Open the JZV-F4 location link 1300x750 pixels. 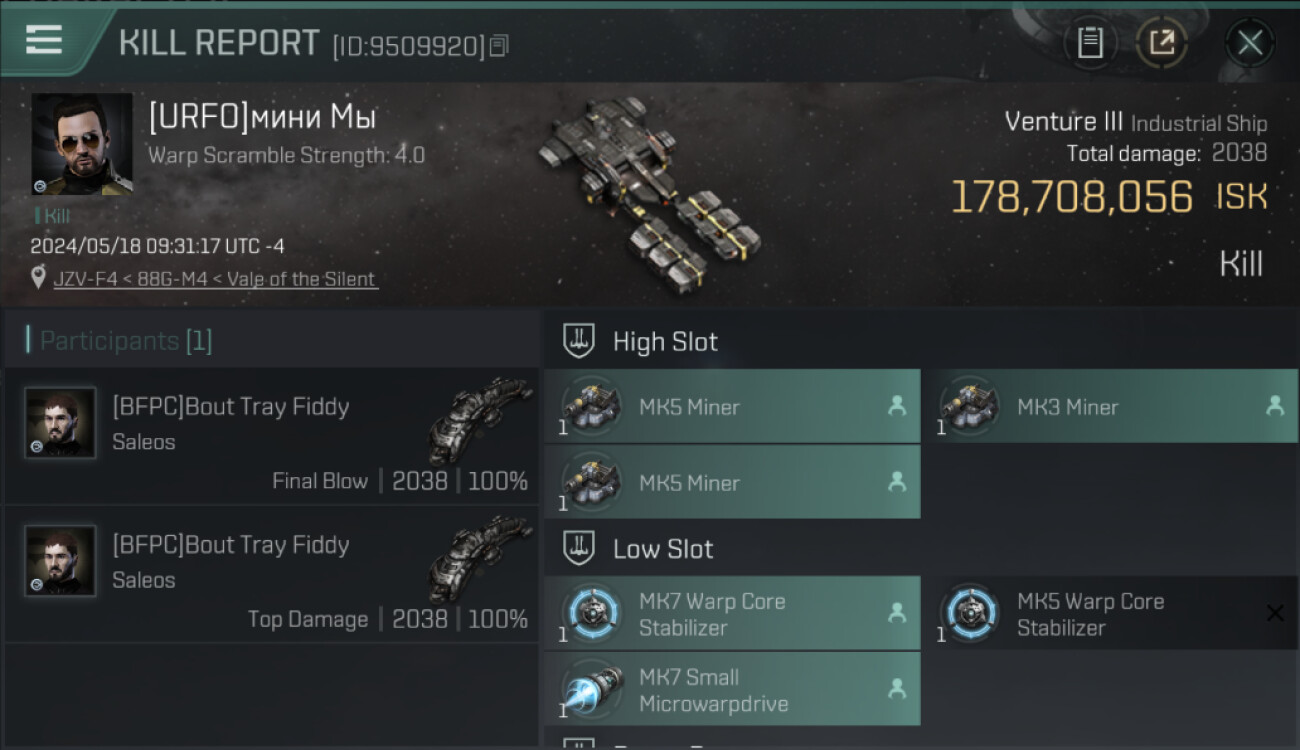click(215, 279)
